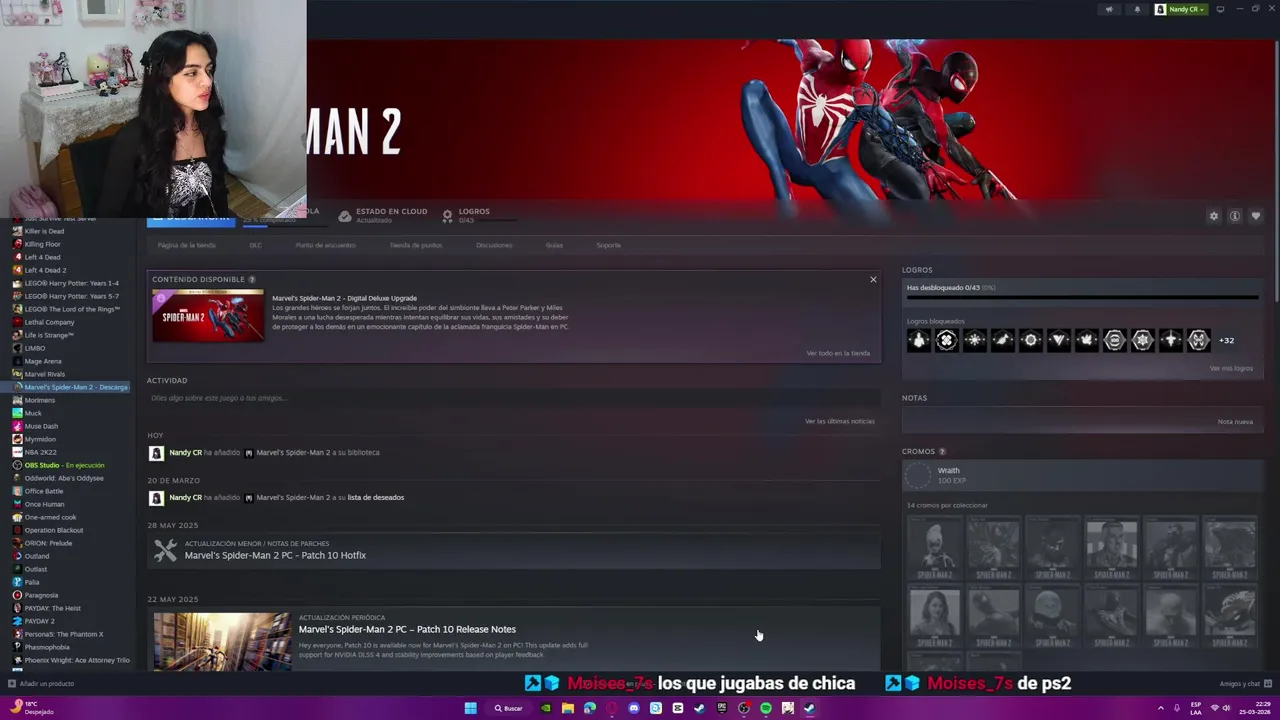This screenshot has width=1280, height=720.
Task: Click Añadir un producto
Action: [x=41, y=684]
